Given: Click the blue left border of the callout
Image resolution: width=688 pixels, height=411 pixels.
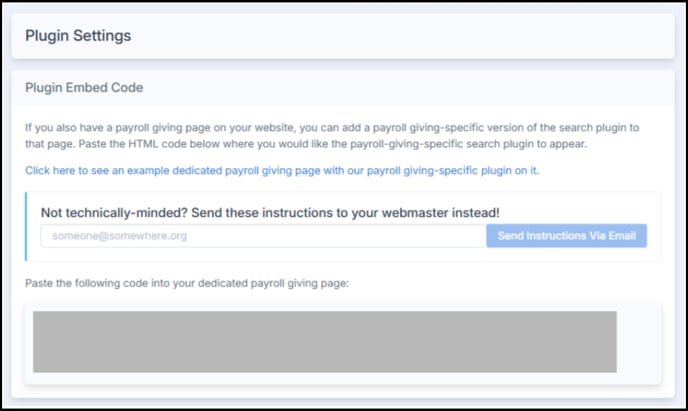Looking at the screenshot, I should point(26,226).
